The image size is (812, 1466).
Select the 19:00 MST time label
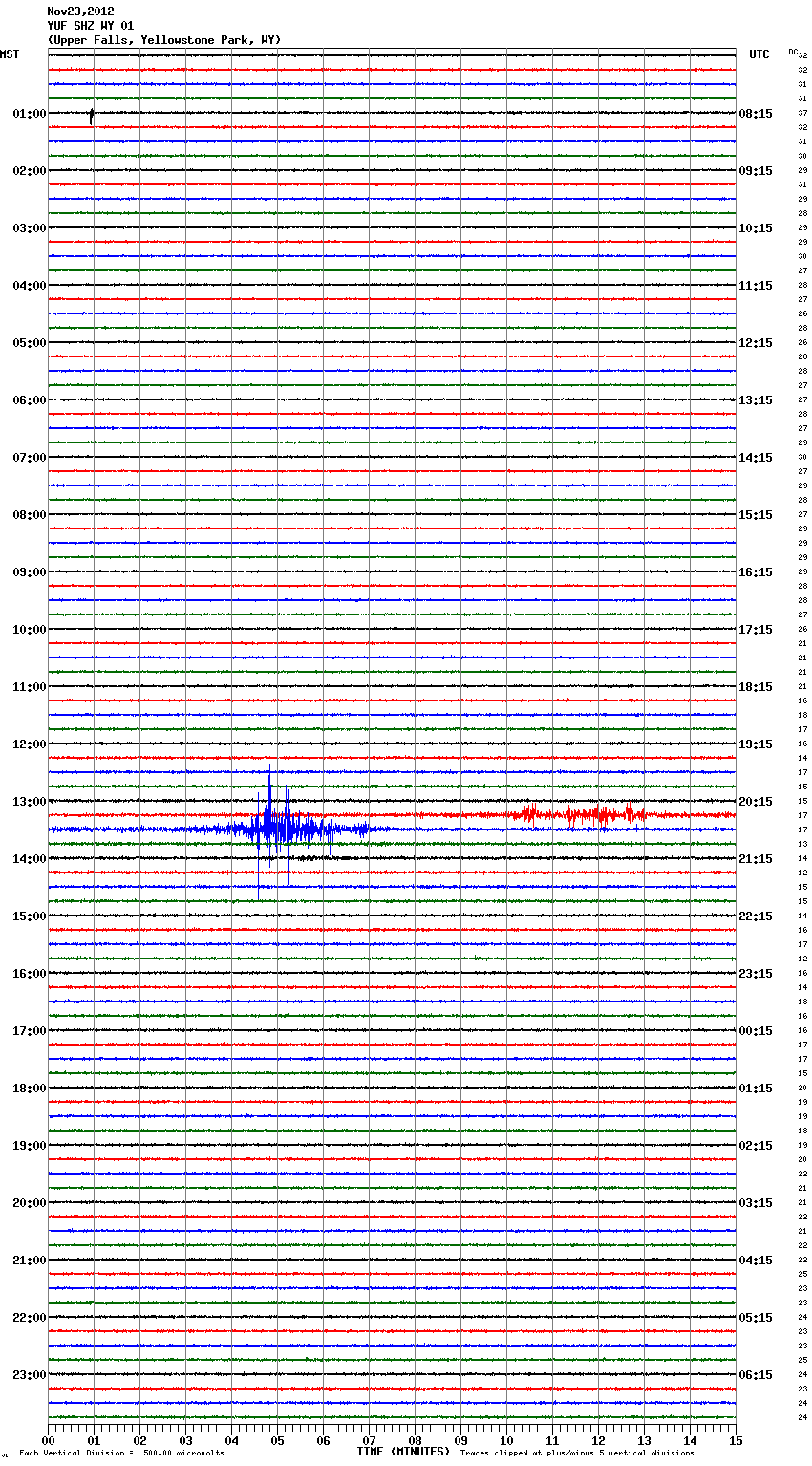29,1146
